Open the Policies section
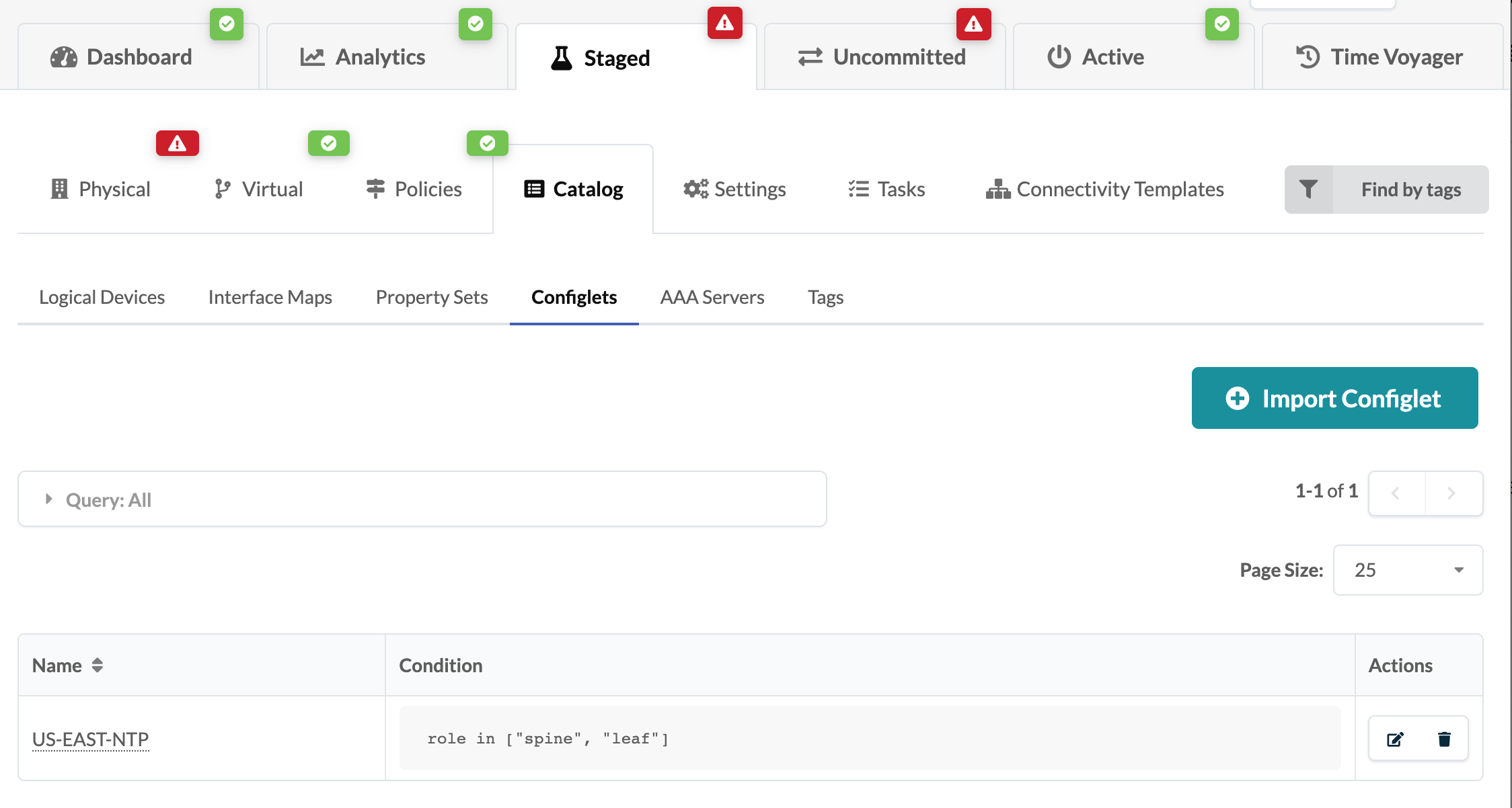 pyautogui.click(x=414, y=190)
